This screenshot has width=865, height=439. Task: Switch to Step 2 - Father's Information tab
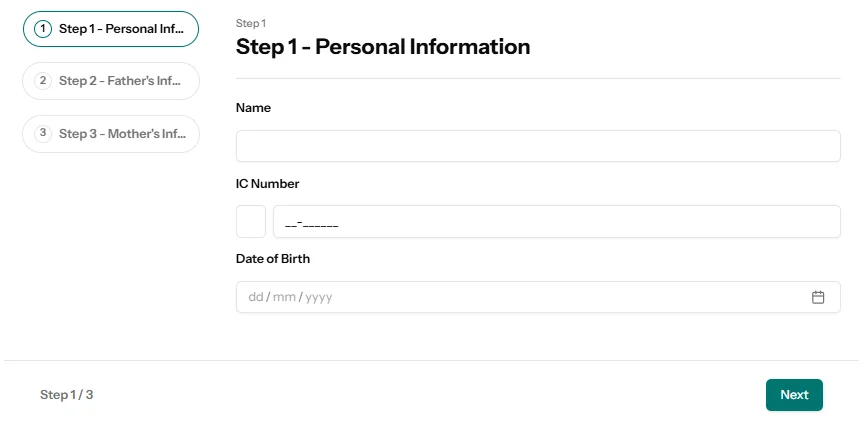pyautogui.click(x=121, y=81)
